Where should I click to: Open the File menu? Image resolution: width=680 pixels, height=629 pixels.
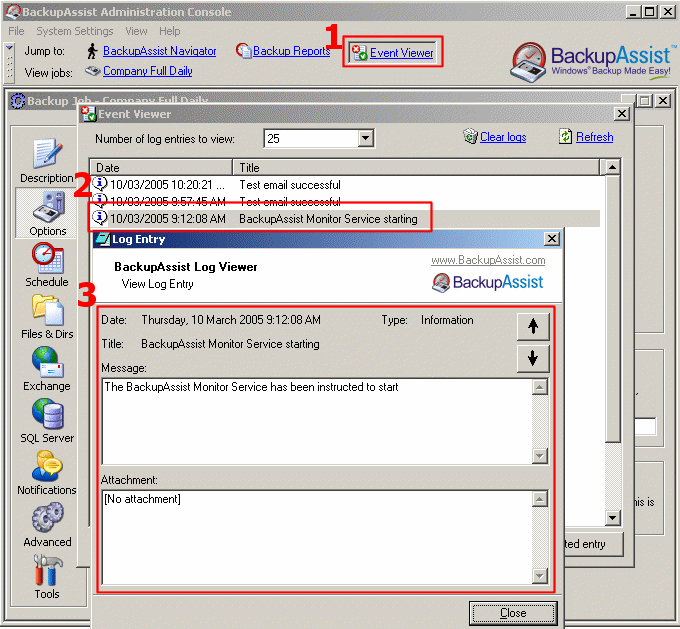[x=16, y=31]
